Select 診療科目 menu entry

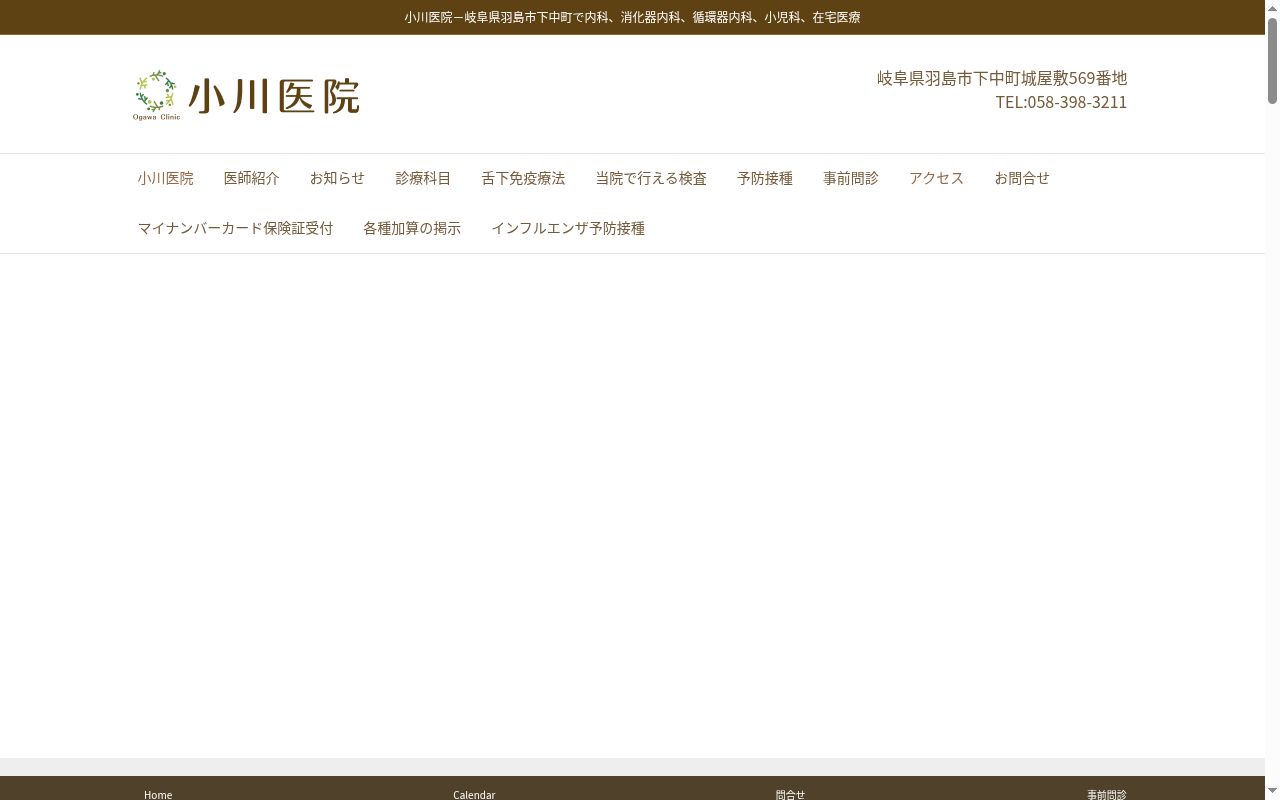[x=423, y=178]
